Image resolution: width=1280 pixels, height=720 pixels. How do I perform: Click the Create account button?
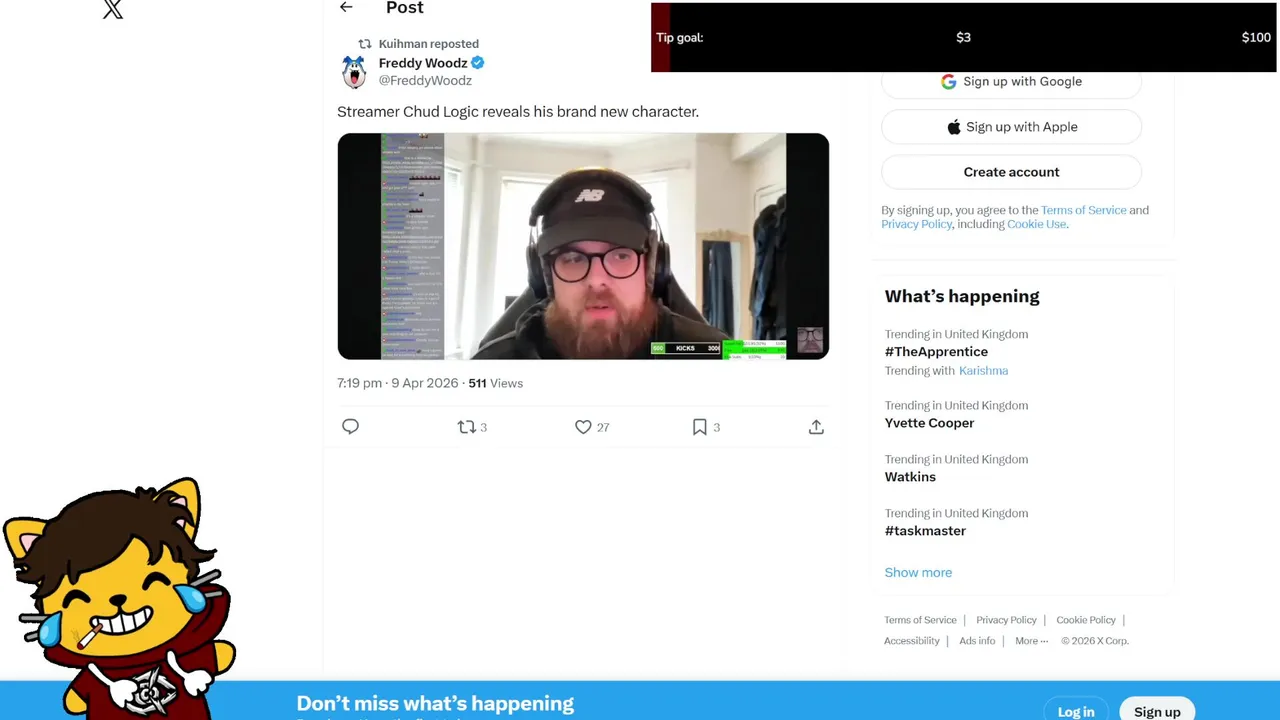1011,172
